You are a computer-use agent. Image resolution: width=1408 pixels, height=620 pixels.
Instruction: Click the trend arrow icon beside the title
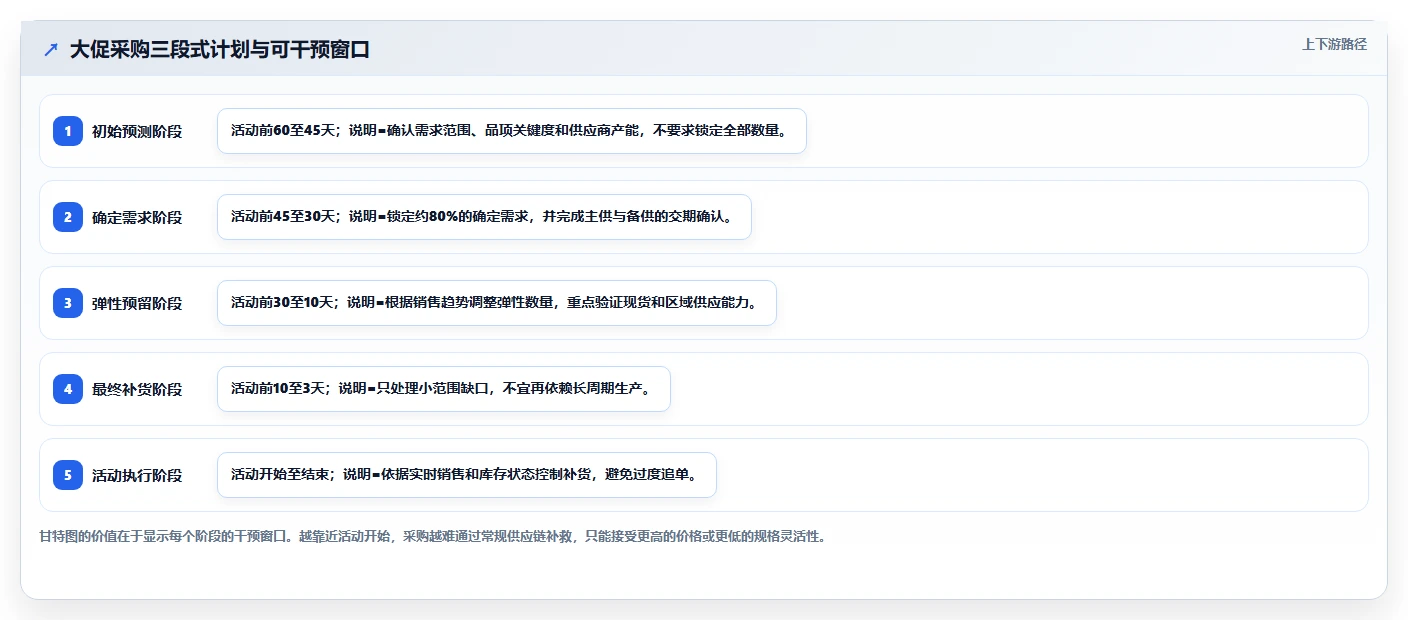pos(51,50)
